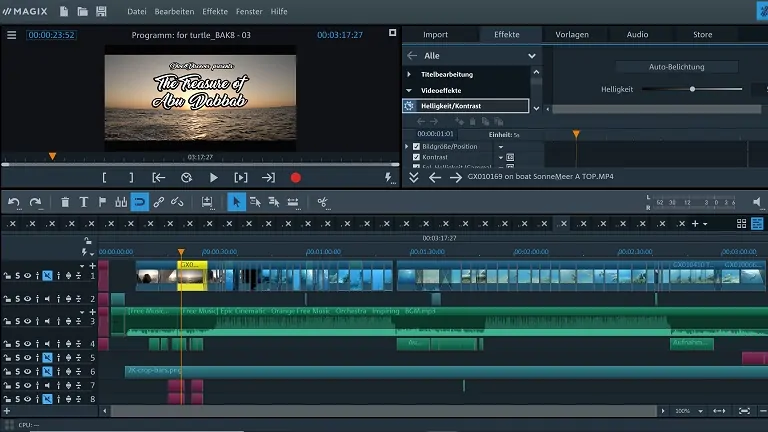The image size is (768, 432).
Task: Toggle visibility eye on track 1
Action: pyautogui.click(x=27, y=276)
